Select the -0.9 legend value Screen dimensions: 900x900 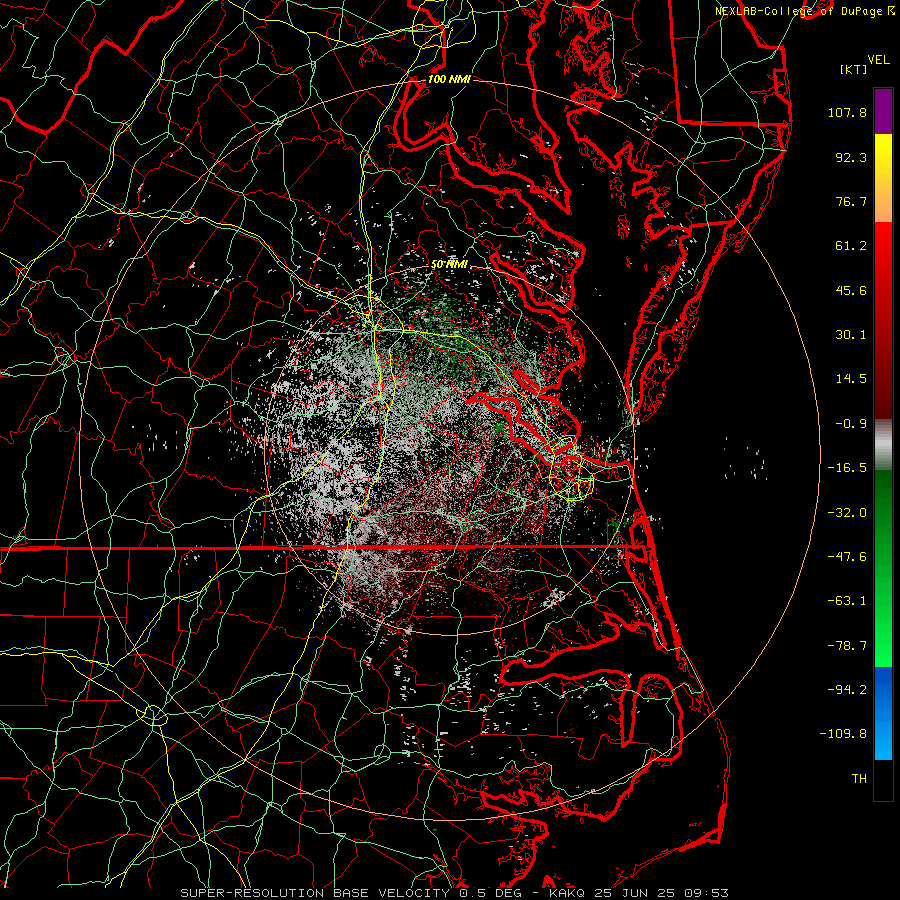[851, 424]
